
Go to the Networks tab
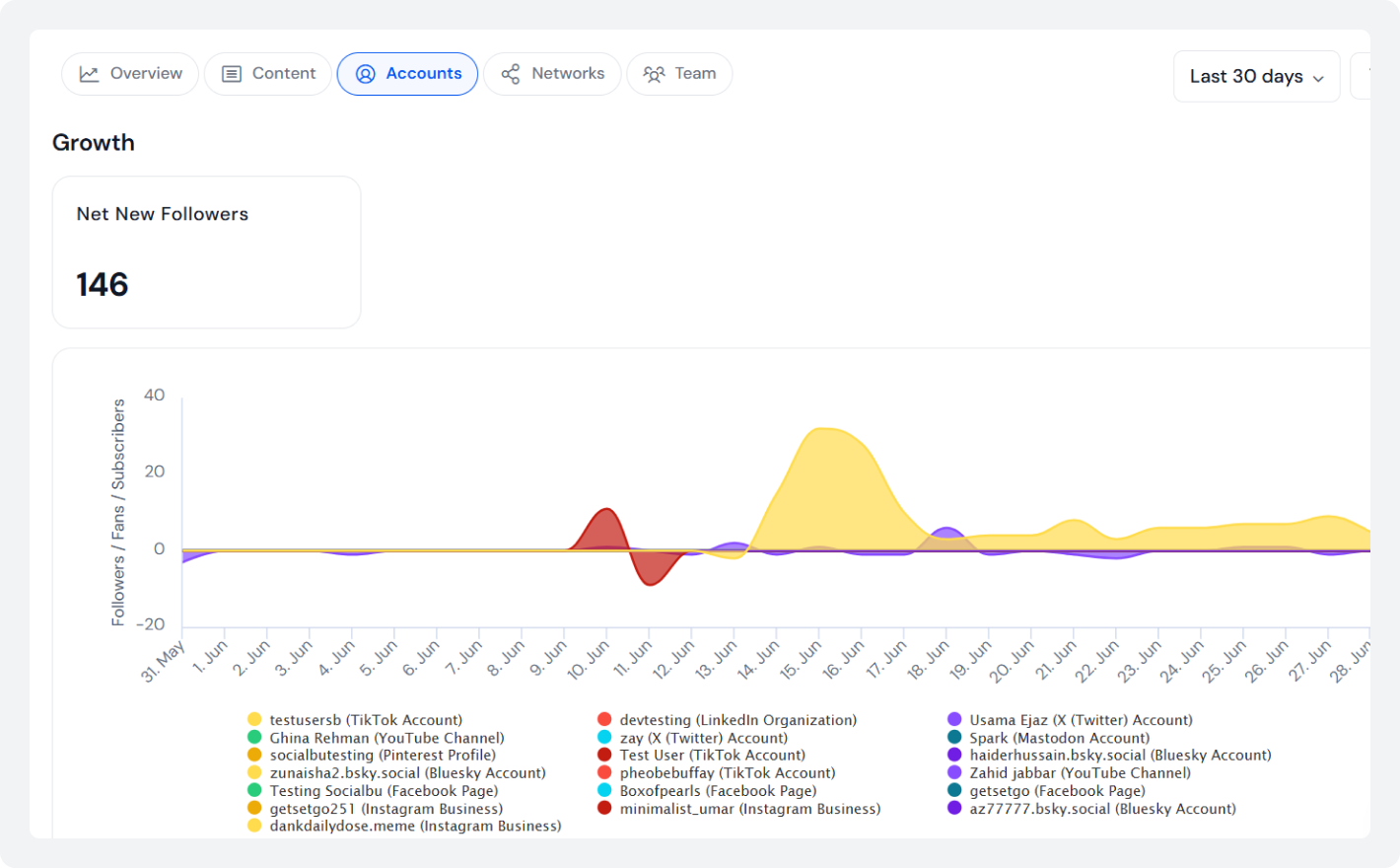coord(552,74)
